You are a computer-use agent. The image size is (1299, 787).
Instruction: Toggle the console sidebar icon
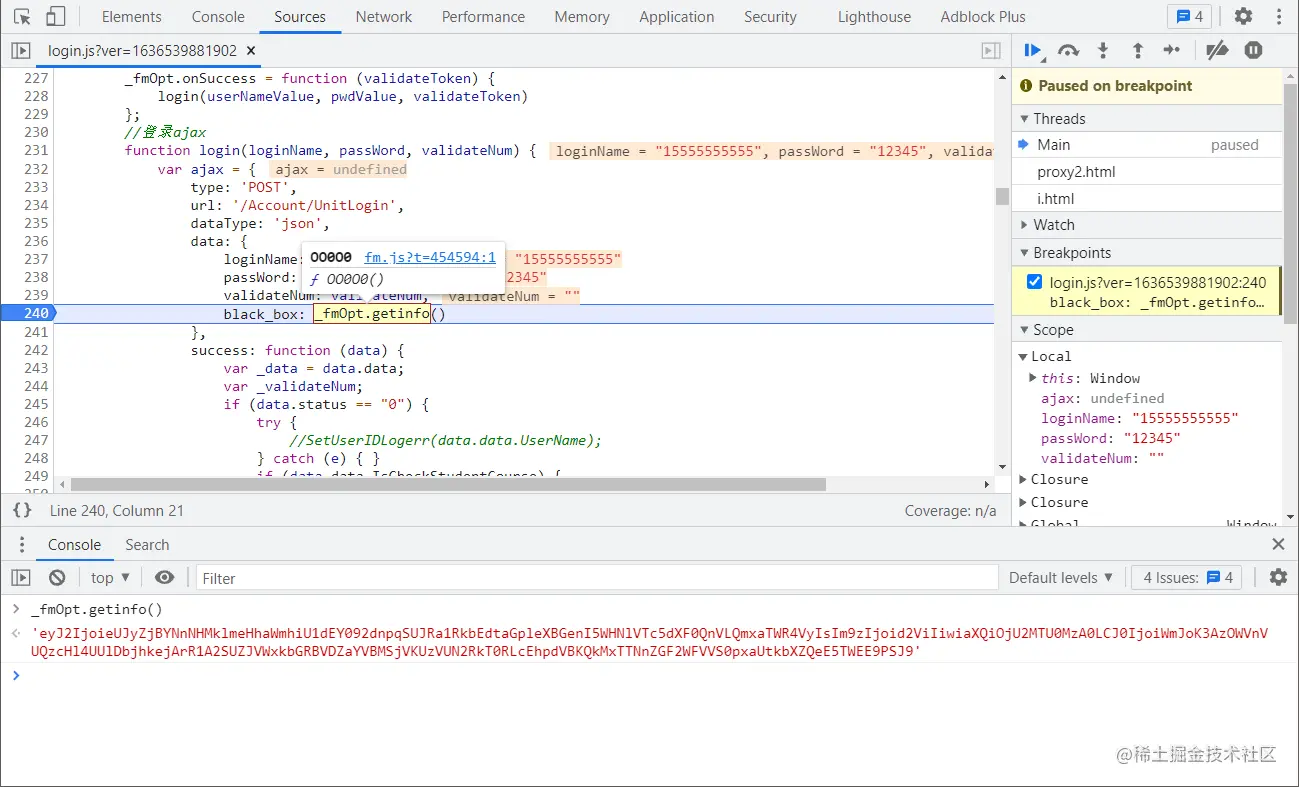point(21,578)
